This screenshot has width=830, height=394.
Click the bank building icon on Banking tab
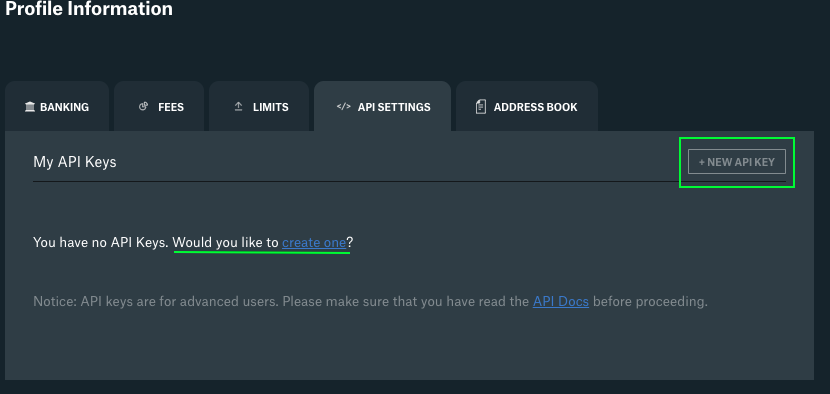tap(30, 107)
